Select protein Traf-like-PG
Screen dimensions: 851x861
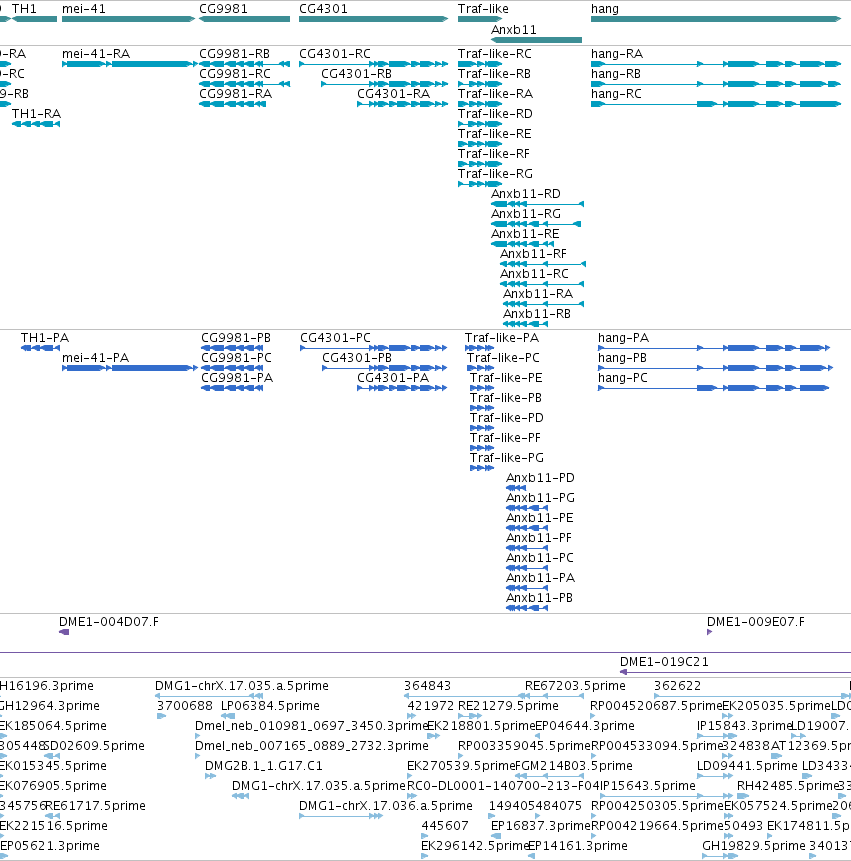pos(482,468)
